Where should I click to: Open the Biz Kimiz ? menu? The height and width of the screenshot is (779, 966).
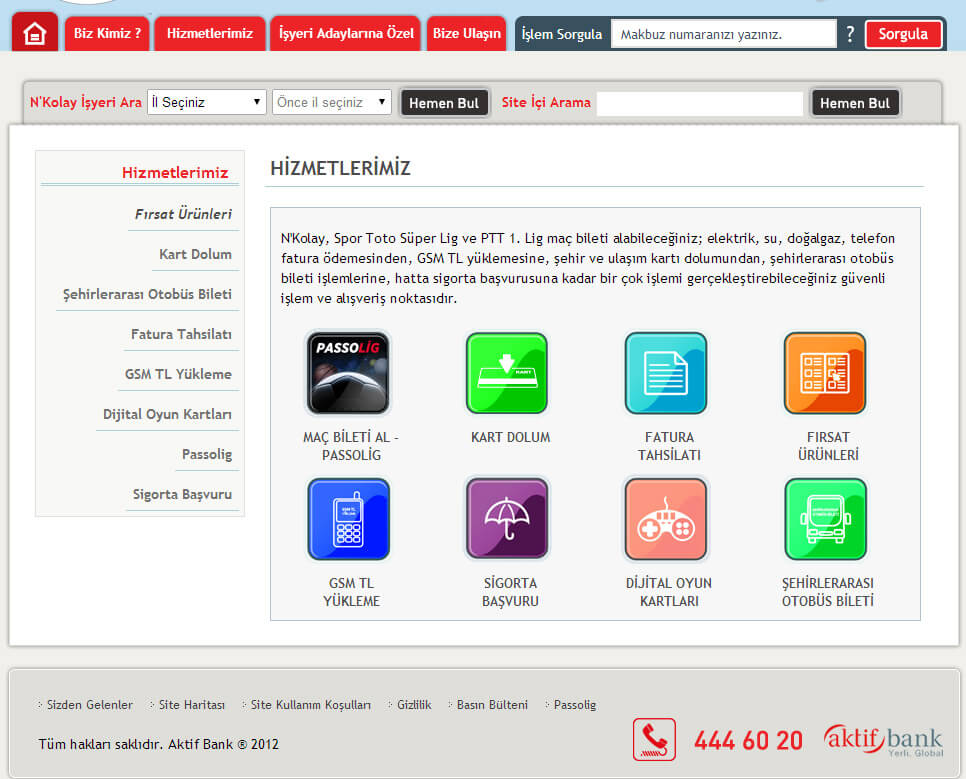click(x=107, y=33)
